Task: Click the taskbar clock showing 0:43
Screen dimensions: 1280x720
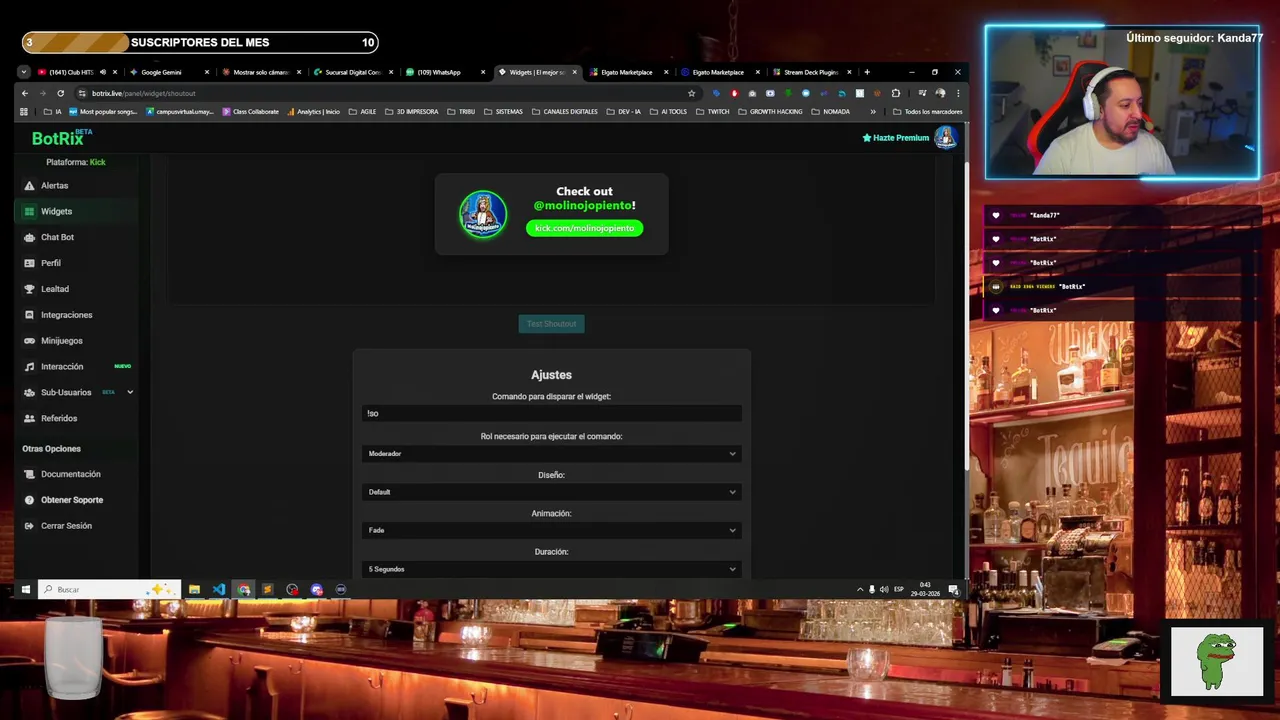Action: click(925, 589)
